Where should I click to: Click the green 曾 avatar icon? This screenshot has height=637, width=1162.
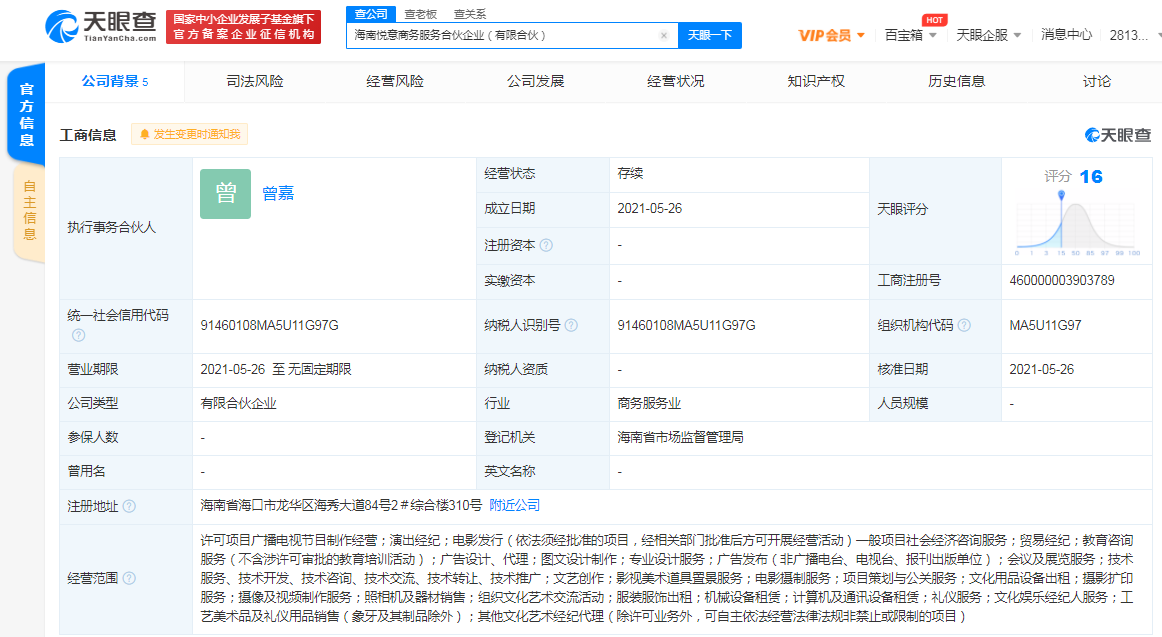click(x=225, y=194)
